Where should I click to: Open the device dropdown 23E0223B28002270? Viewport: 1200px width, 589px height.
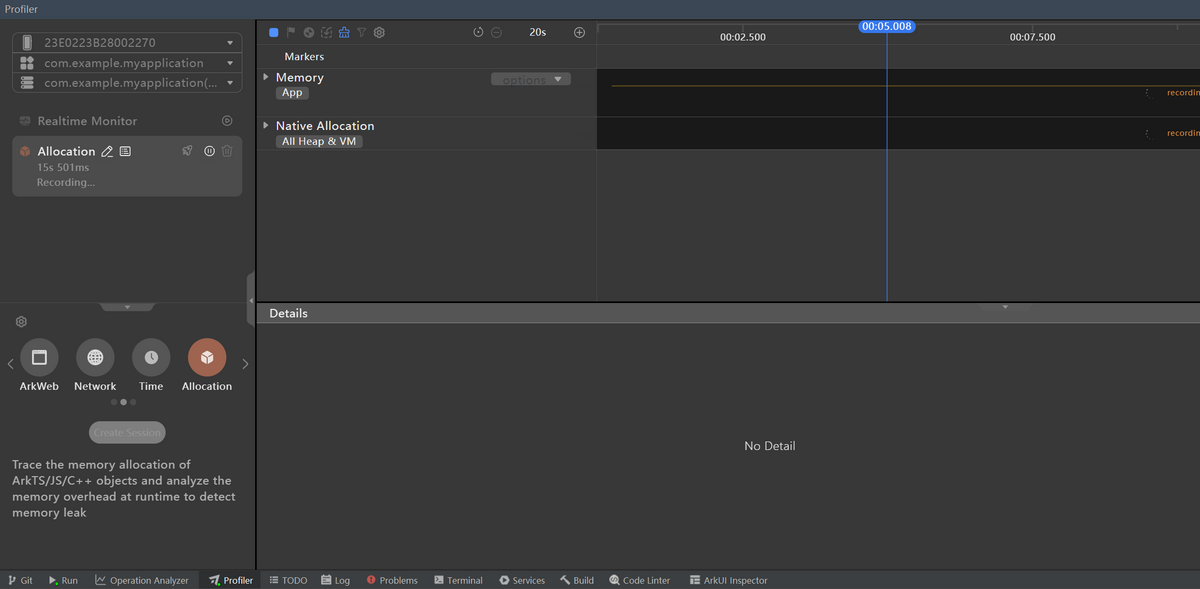[127, 43]
